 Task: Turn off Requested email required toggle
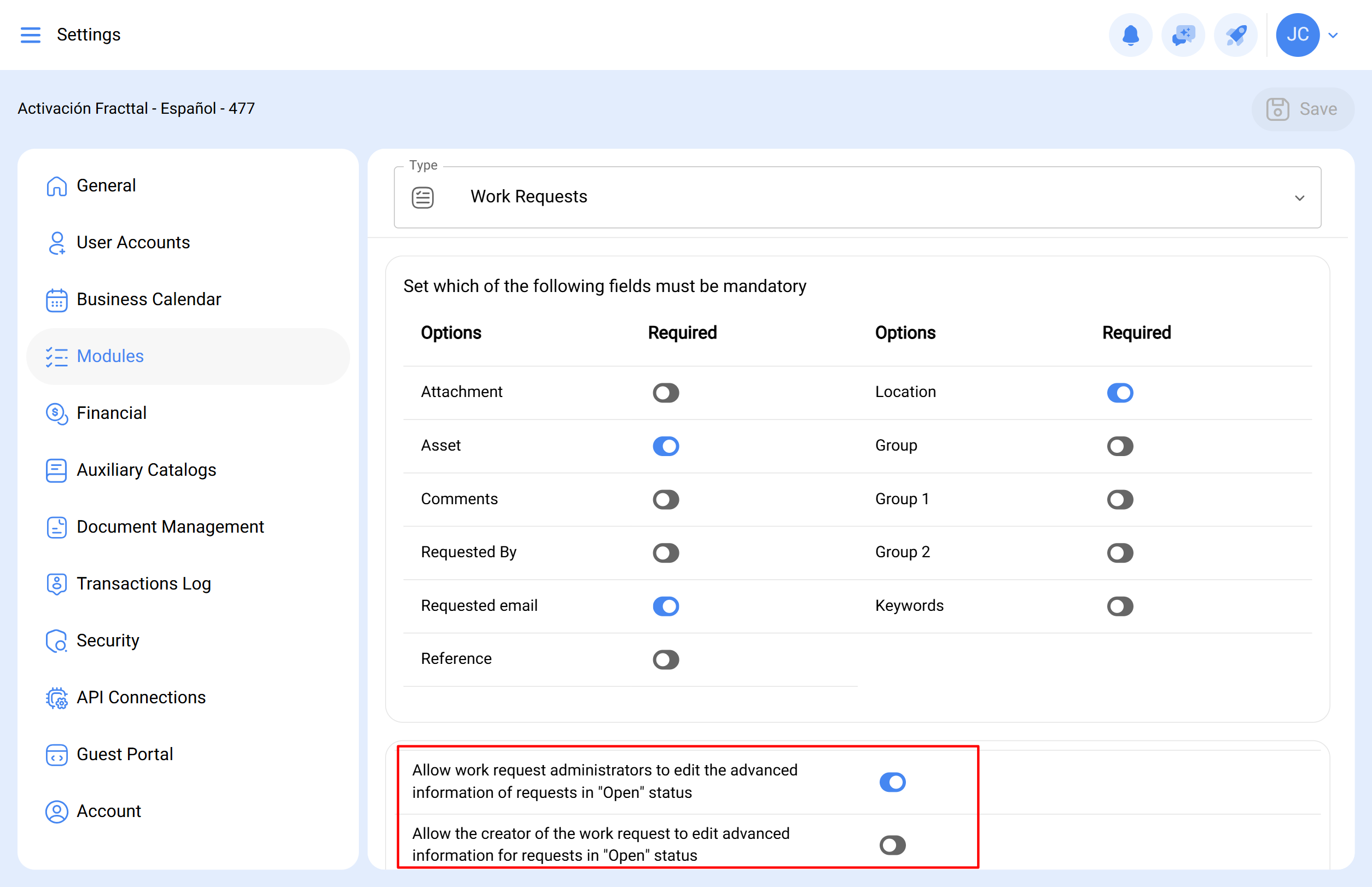(x=666, y=606)
